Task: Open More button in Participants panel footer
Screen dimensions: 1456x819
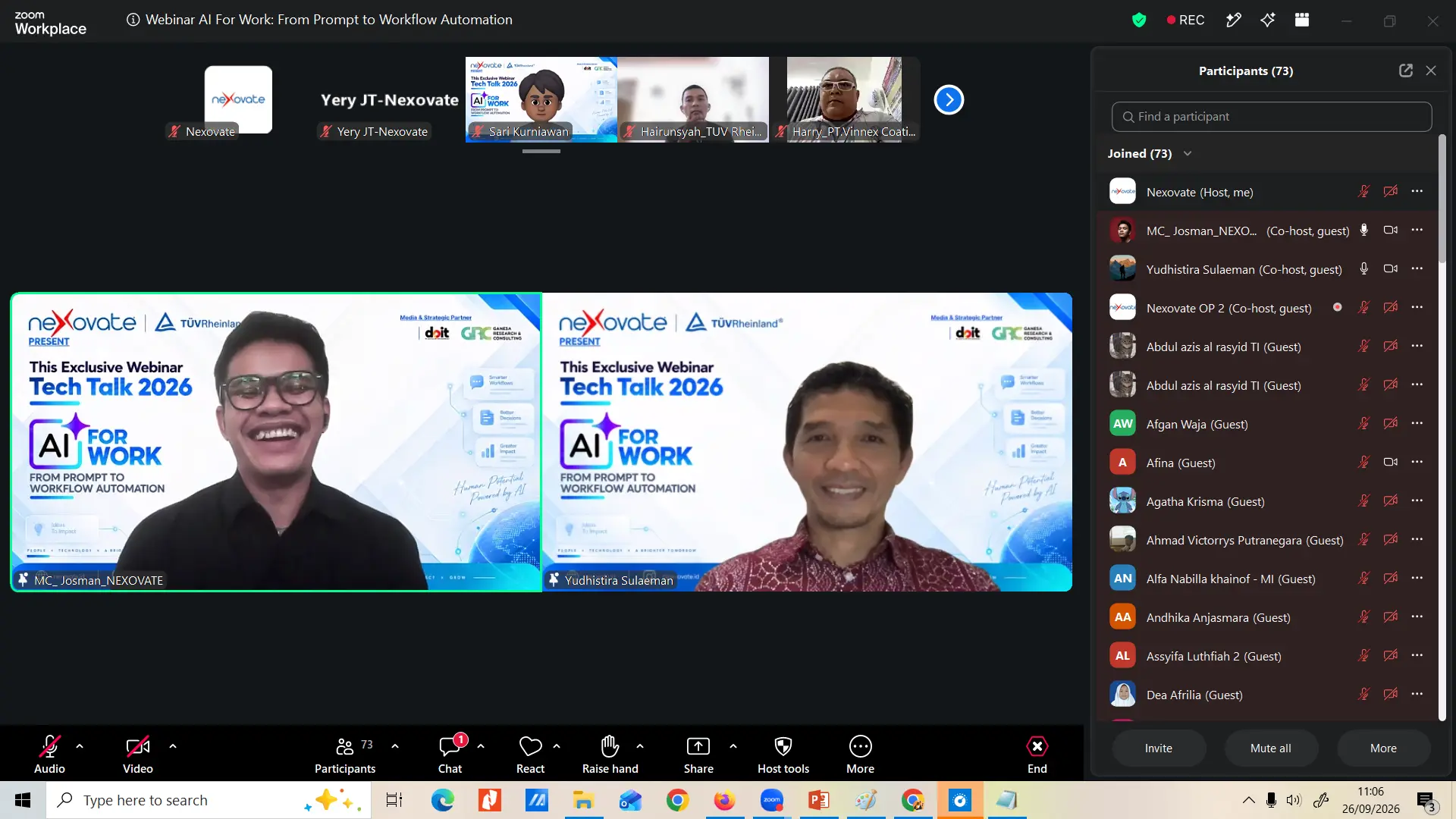Action: [1383, 748]
